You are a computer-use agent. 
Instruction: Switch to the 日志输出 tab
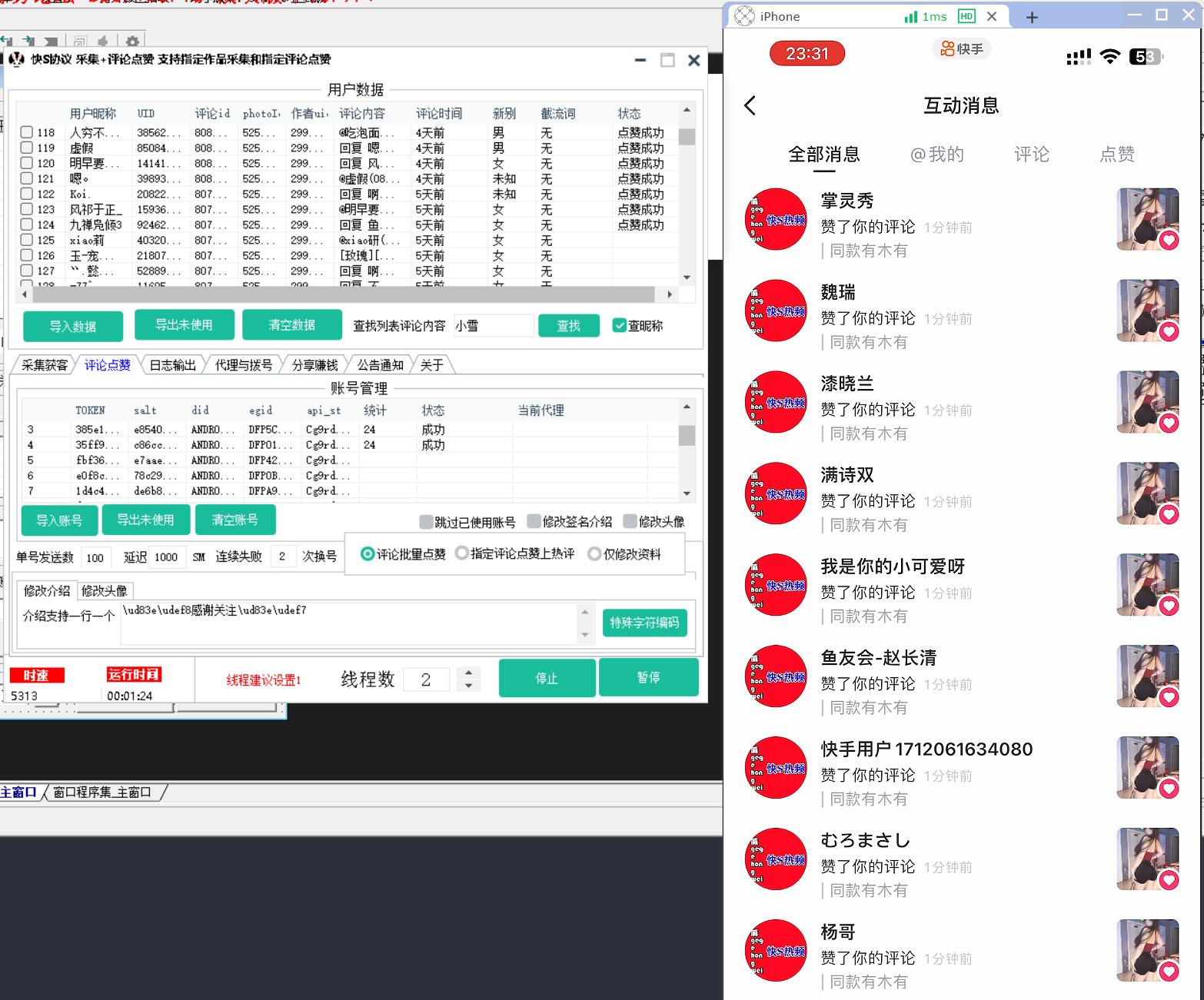tap(172, 365)
